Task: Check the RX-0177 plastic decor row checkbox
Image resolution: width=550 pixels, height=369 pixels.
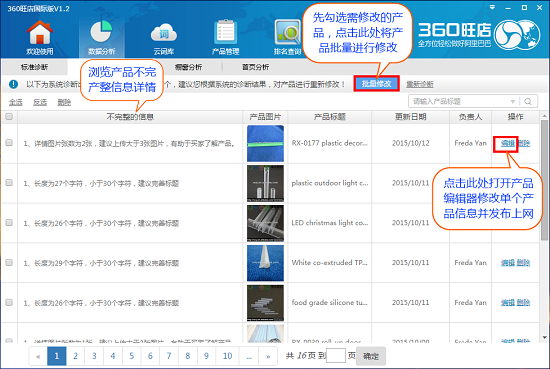Action: click(x=9, y=143)
